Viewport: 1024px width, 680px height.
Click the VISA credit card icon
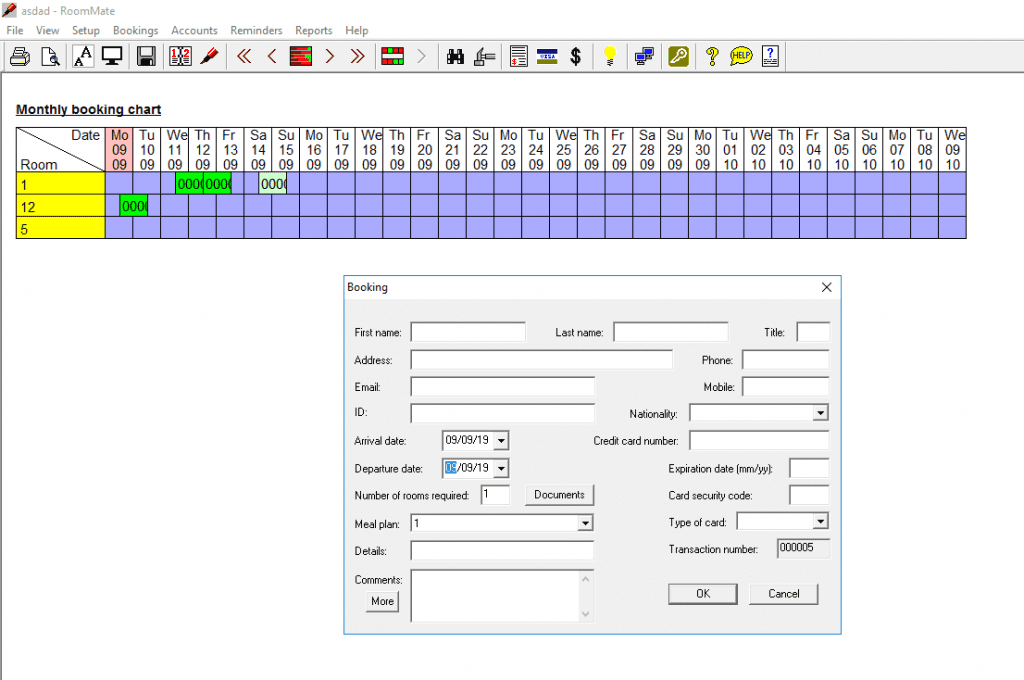coord(547,57)
